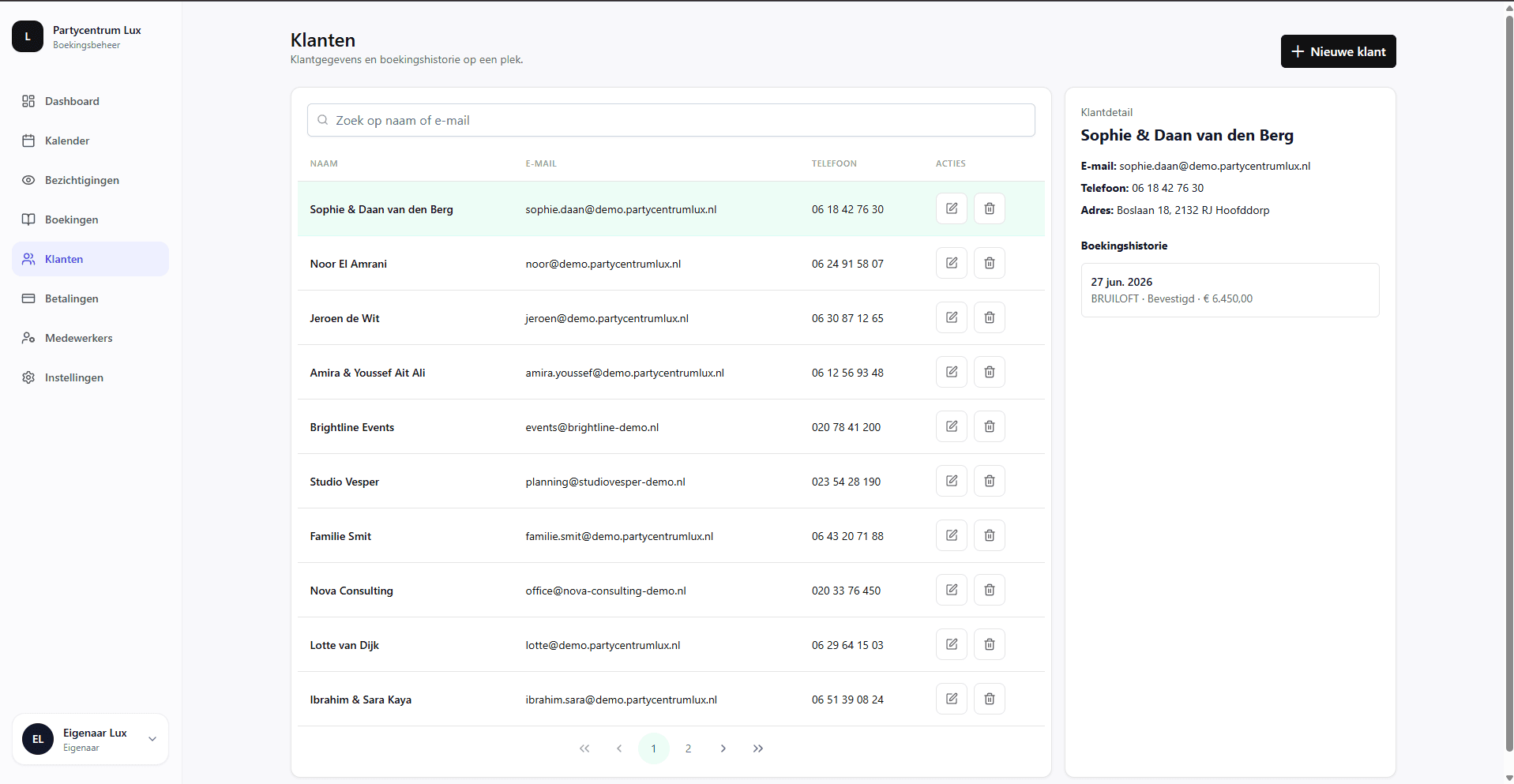Edit the Jeroen de Wit customer
Image resolution: width=1514 pixels, height=784 pixels.
tap(951, 317)
